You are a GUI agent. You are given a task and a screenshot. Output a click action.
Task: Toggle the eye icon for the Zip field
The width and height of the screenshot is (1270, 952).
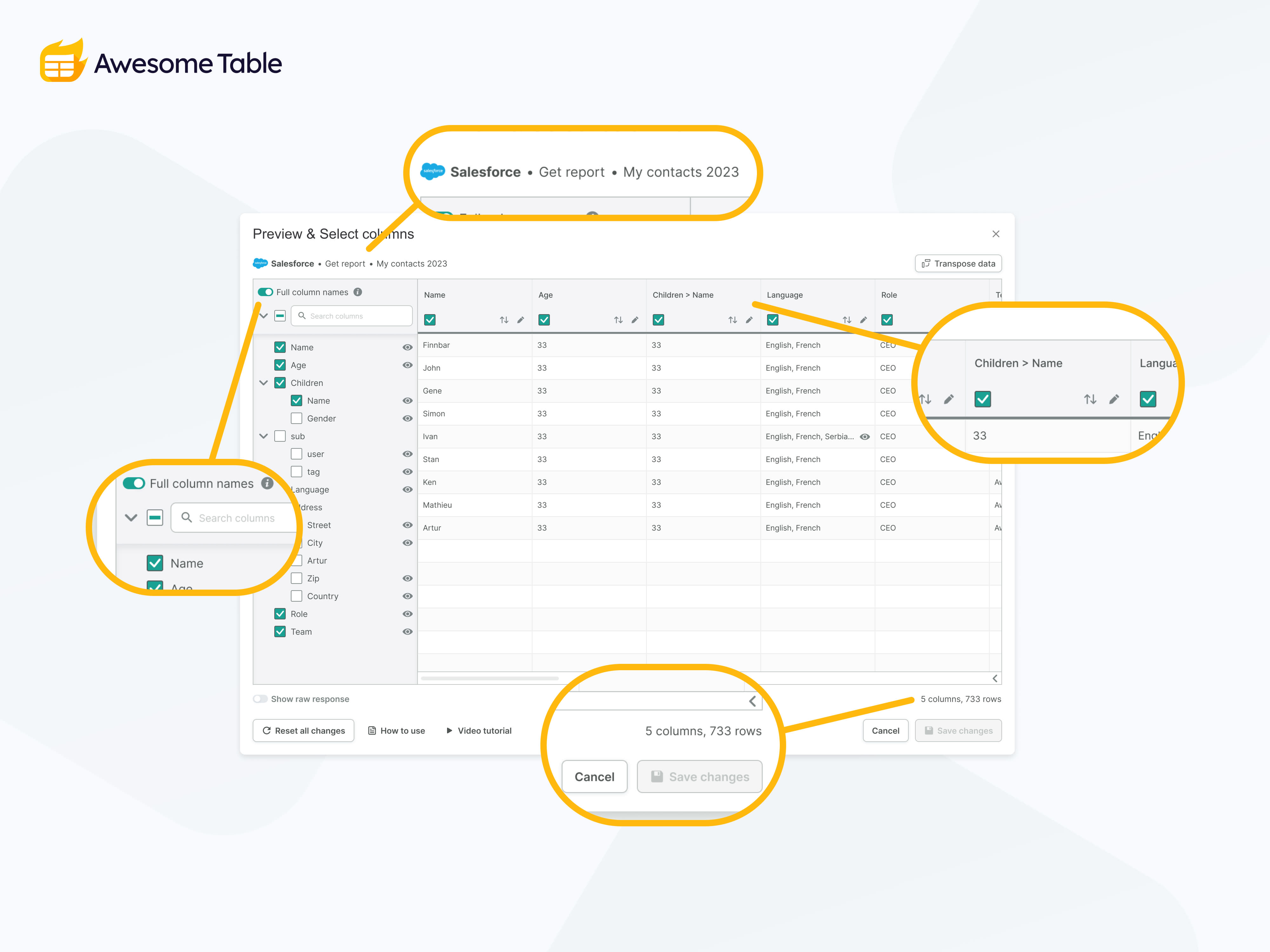(x=408, y=579)
